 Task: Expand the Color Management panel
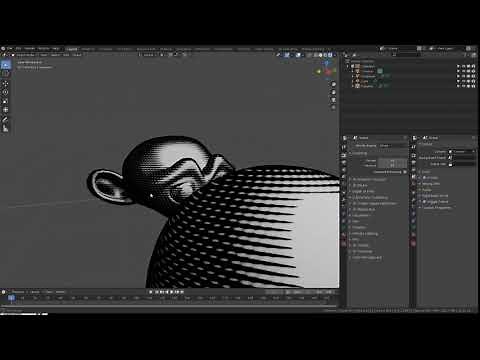(x=367, y=258)
